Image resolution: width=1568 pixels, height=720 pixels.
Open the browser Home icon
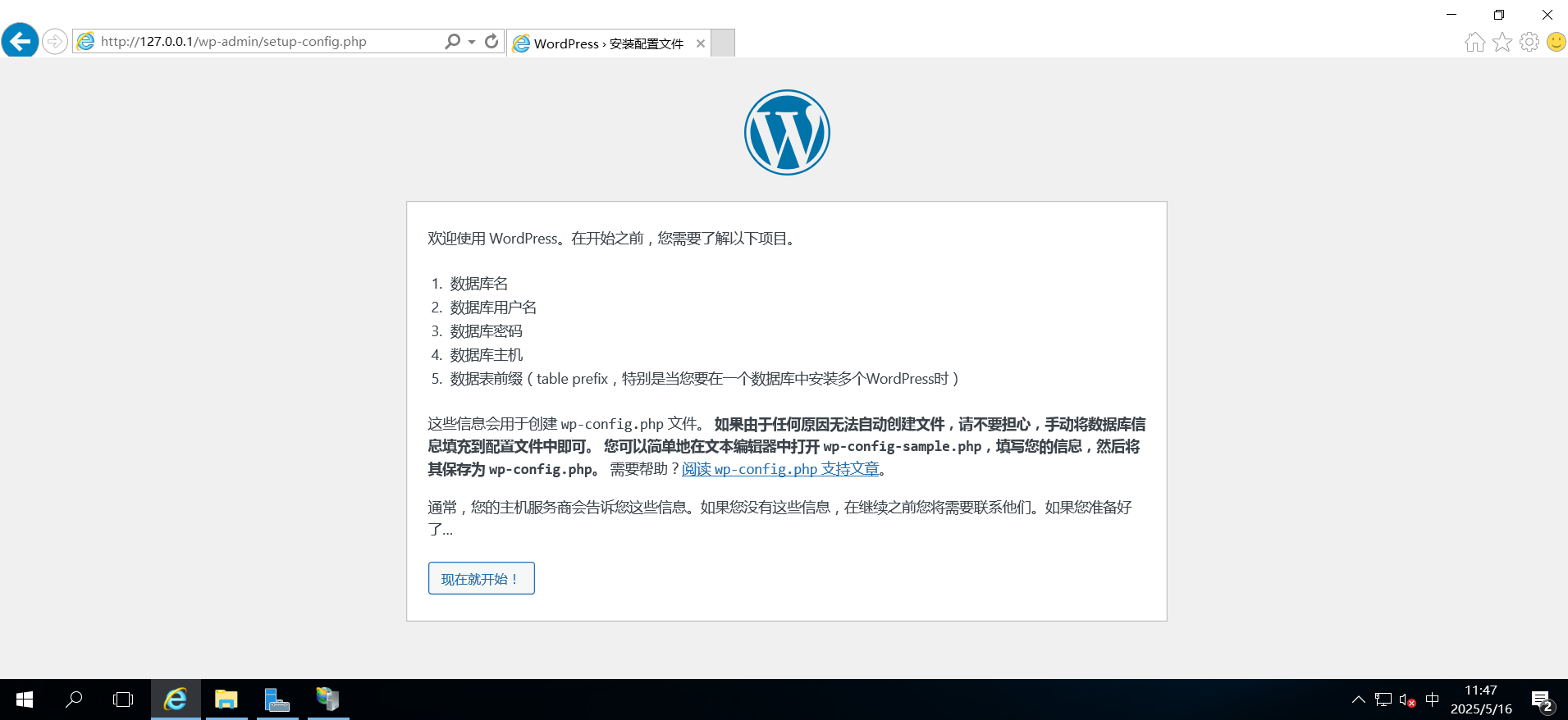tap(1474, 42)
